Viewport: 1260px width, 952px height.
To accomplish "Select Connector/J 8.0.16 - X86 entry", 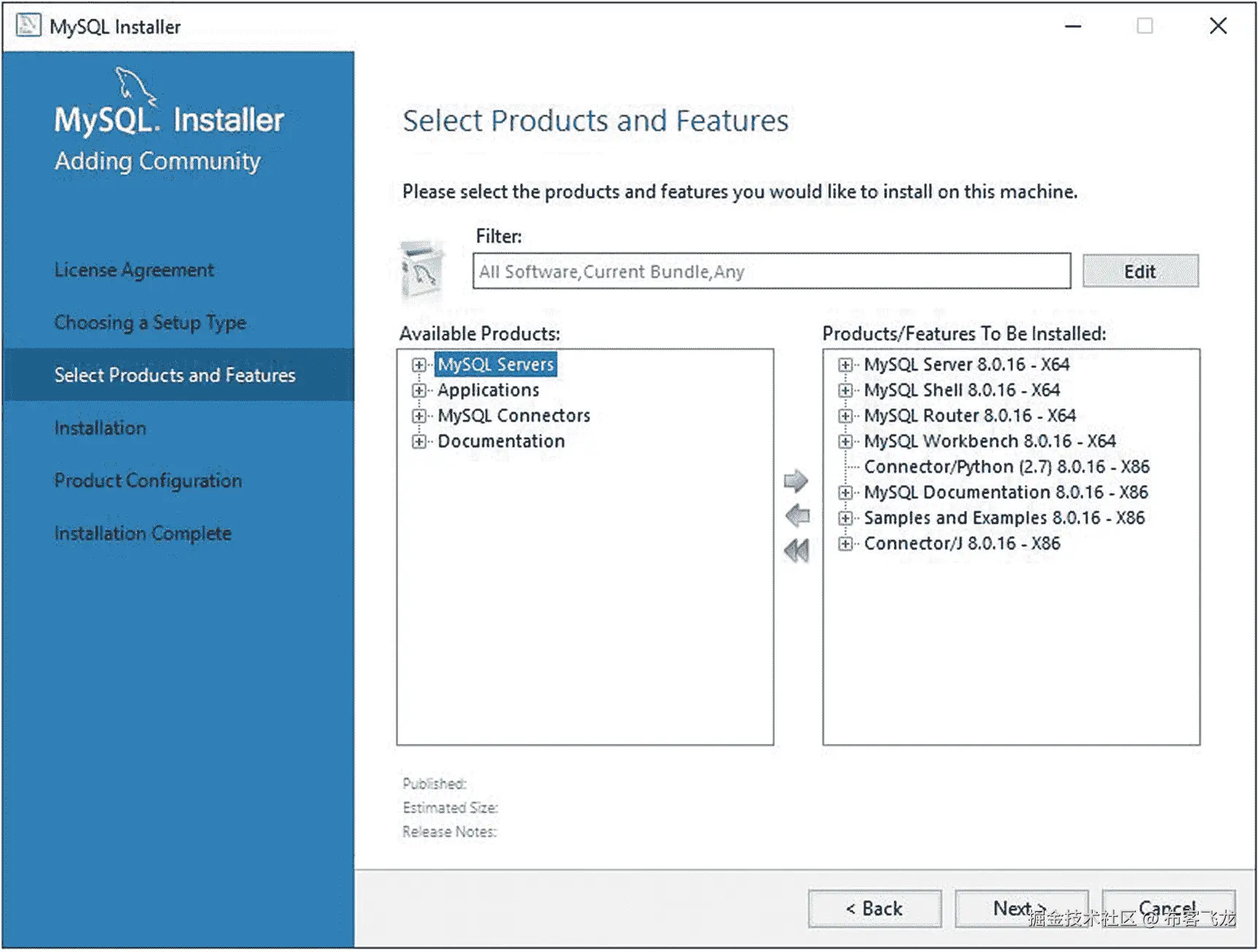I will point(962,544).
